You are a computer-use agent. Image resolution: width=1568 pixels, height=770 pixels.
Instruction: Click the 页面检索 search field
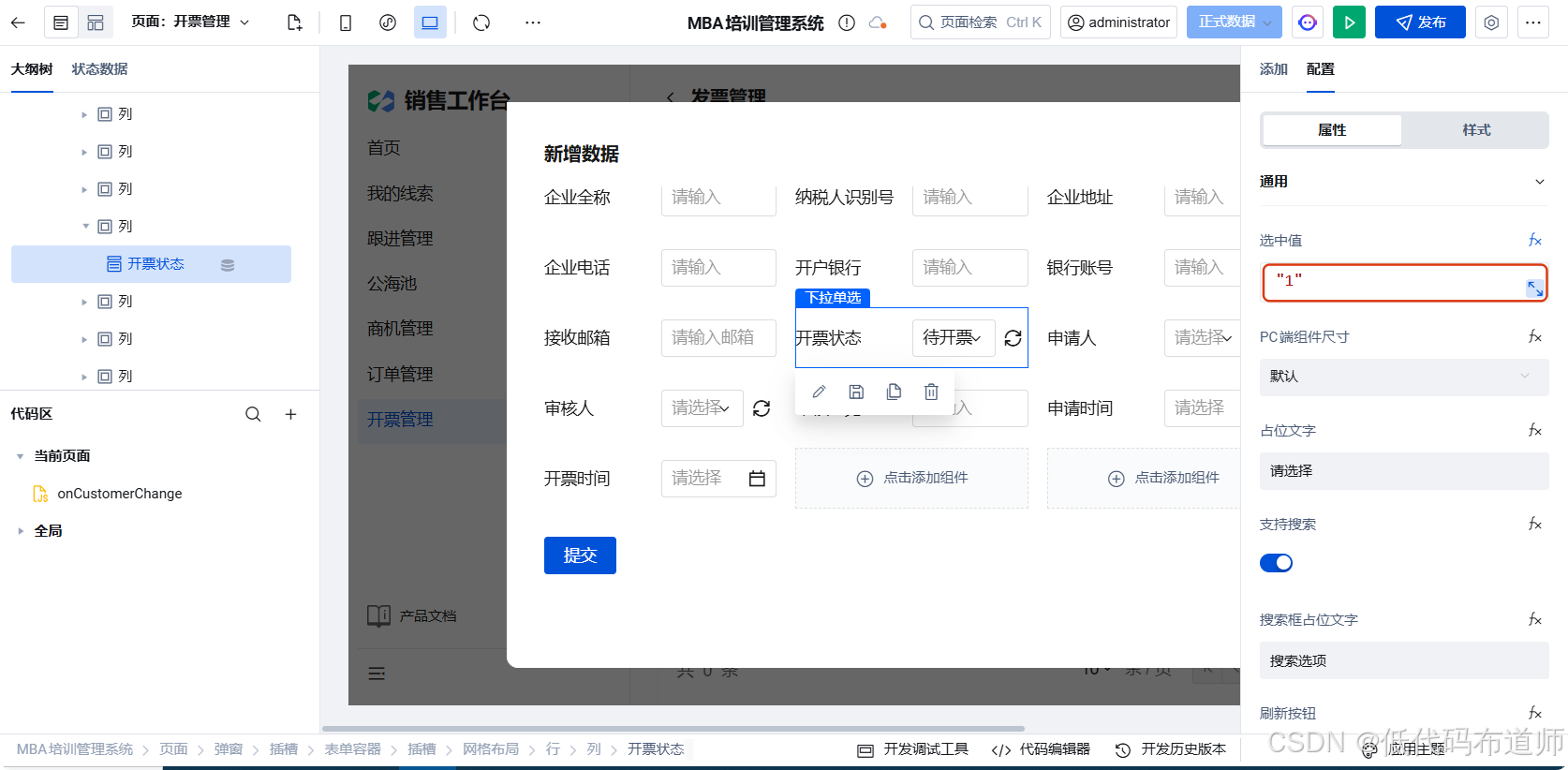[981, 22]
